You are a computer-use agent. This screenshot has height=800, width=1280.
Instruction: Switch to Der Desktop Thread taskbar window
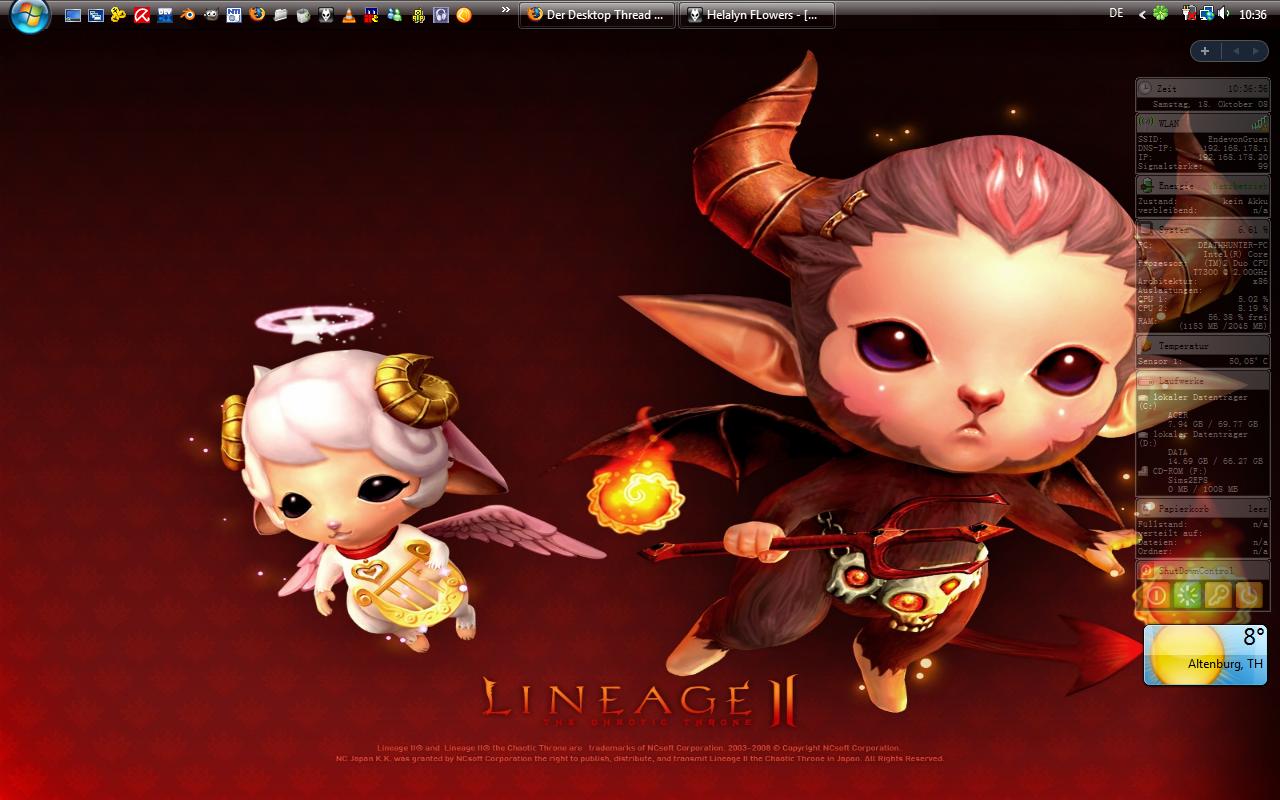pos(597,15)
